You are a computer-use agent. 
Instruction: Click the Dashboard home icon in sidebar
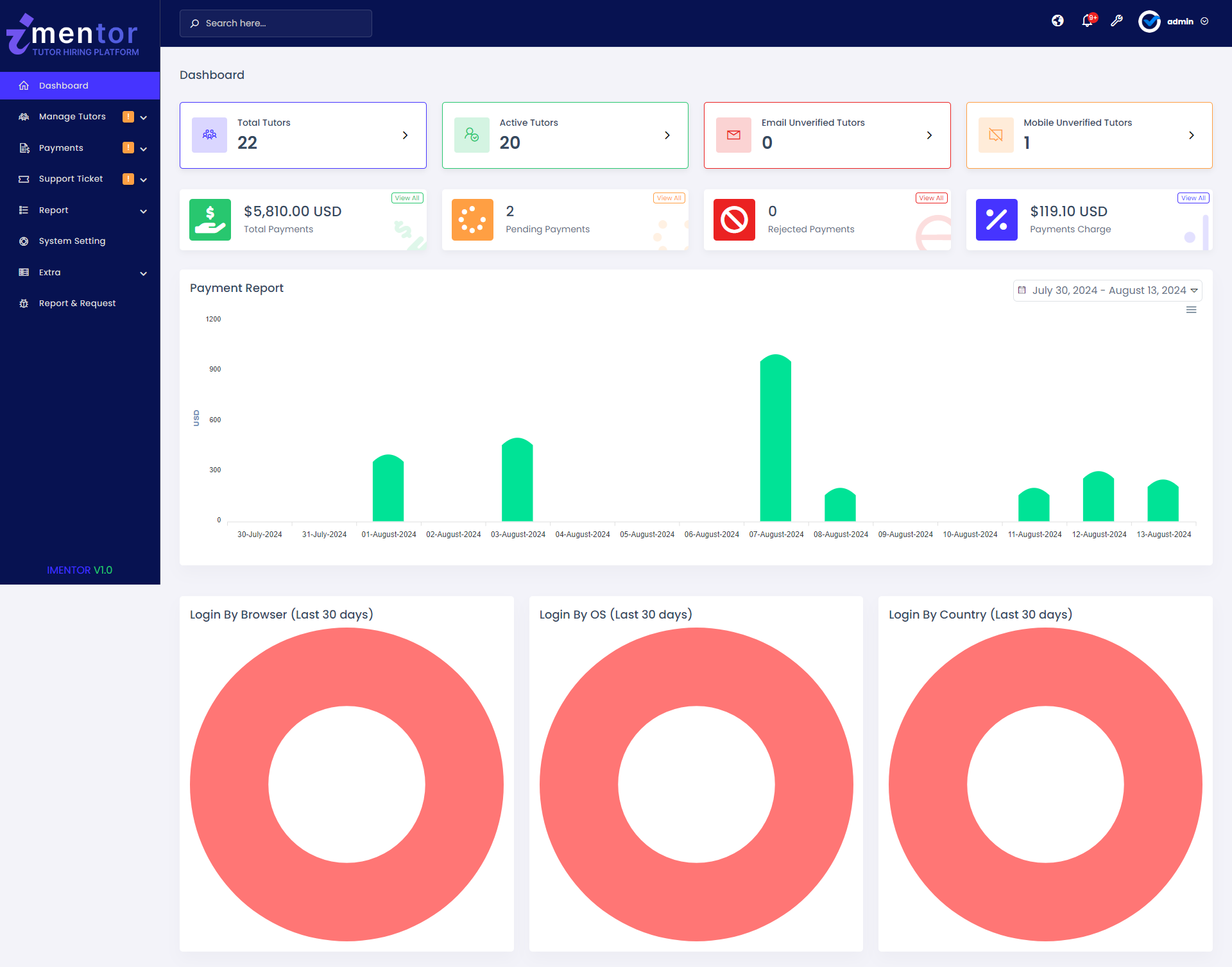click(24, 85)
